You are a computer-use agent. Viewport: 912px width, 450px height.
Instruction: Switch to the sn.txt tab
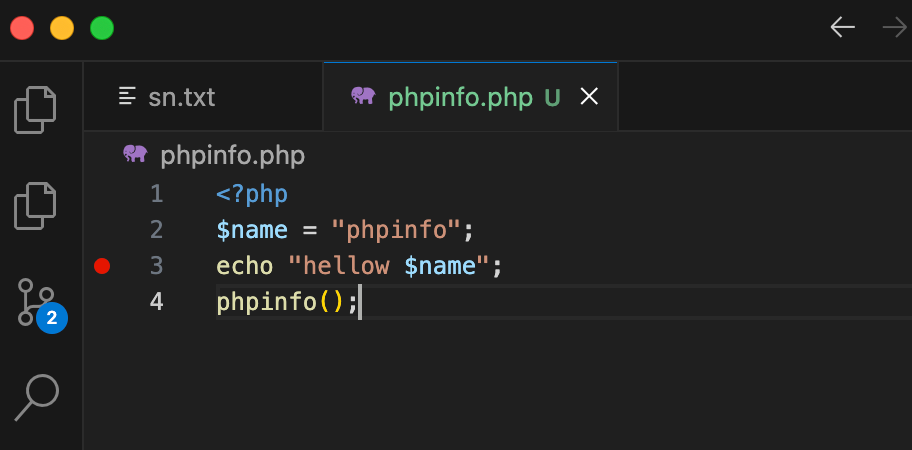coord(203,97)
